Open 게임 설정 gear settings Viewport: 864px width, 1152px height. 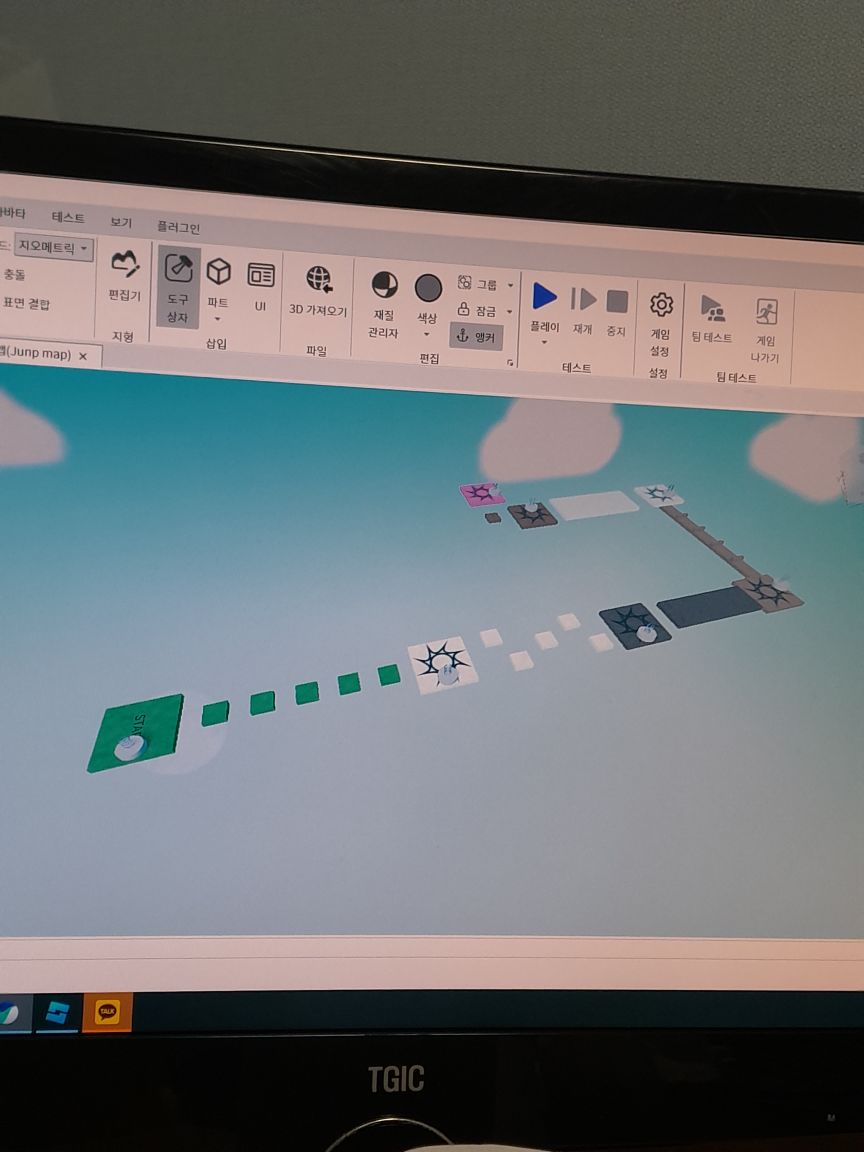click(x=660, y=324)
